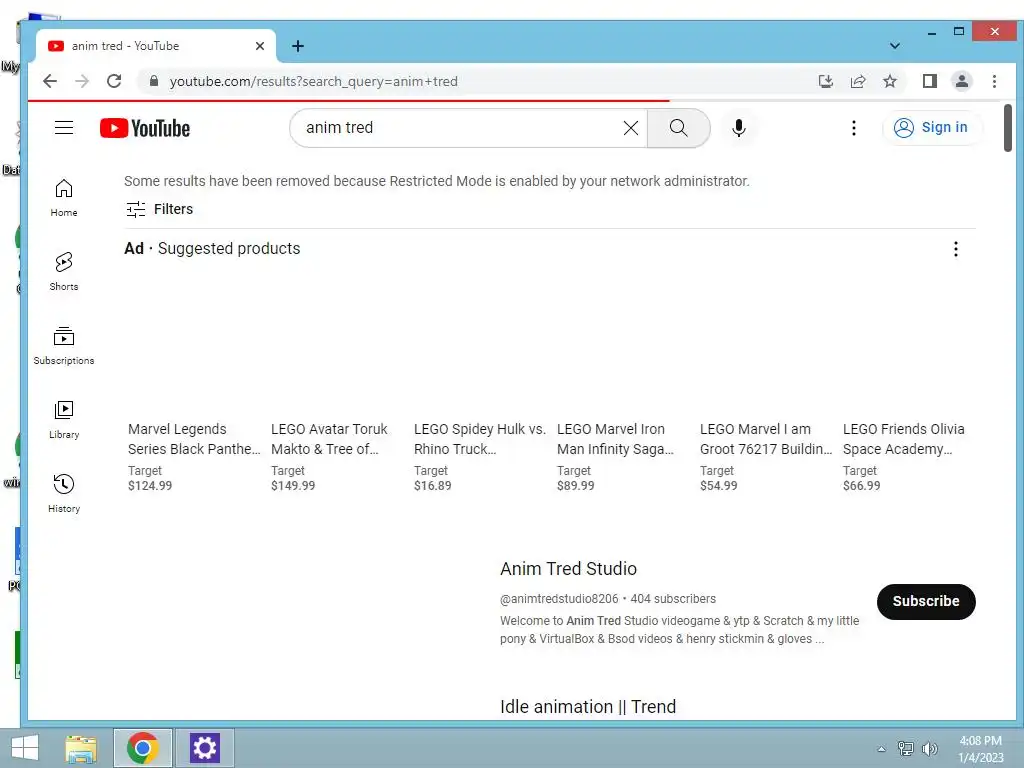Screen dimensions: 1024x768
Task: Click the $16.89 price
Action: tap(432, 486)
